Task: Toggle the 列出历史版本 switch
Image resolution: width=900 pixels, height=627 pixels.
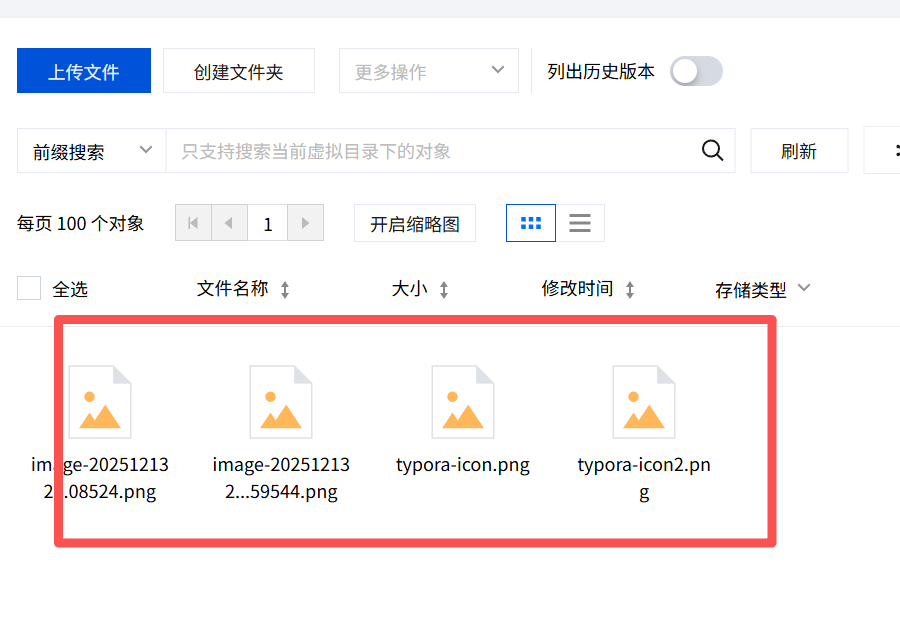Action: pyautogui.click(x=695, y=71)
